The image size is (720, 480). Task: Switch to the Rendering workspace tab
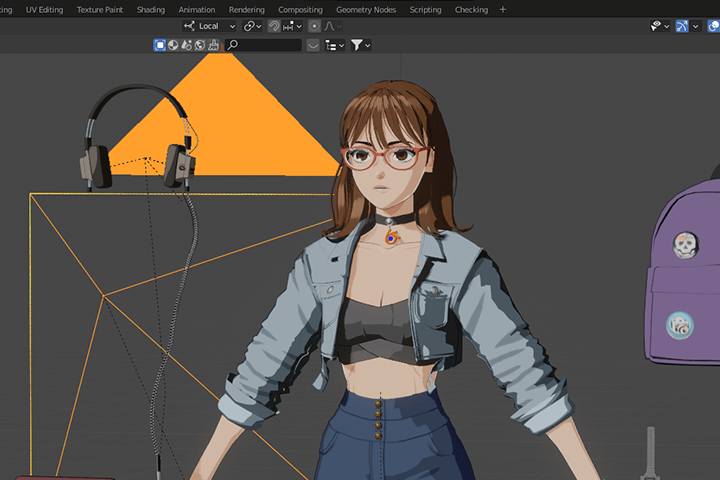click(247, 10)
